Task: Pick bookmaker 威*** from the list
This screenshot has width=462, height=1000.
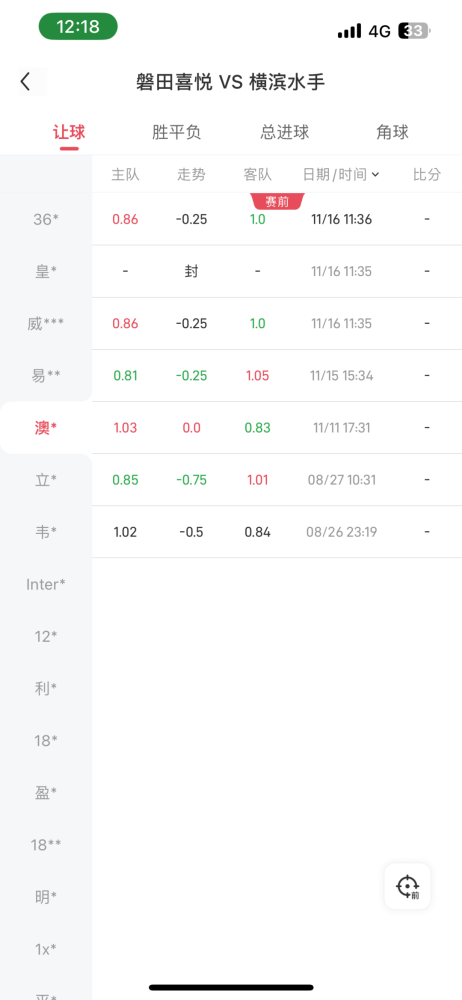Action: (x=46, y=324)
